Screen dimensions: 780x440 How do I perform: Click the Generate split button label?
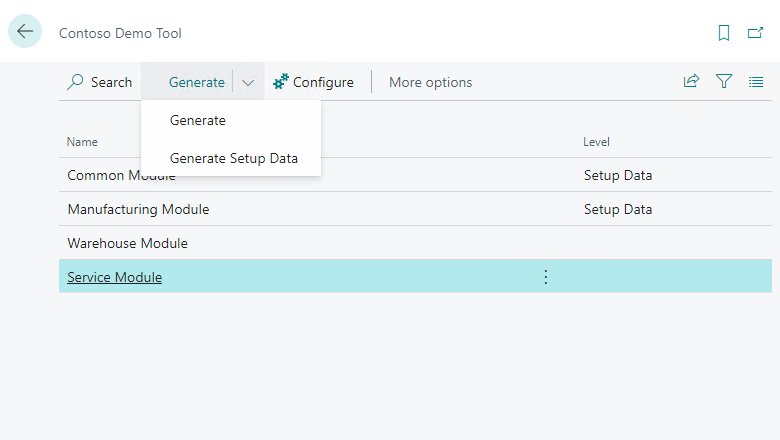(196, 82)
